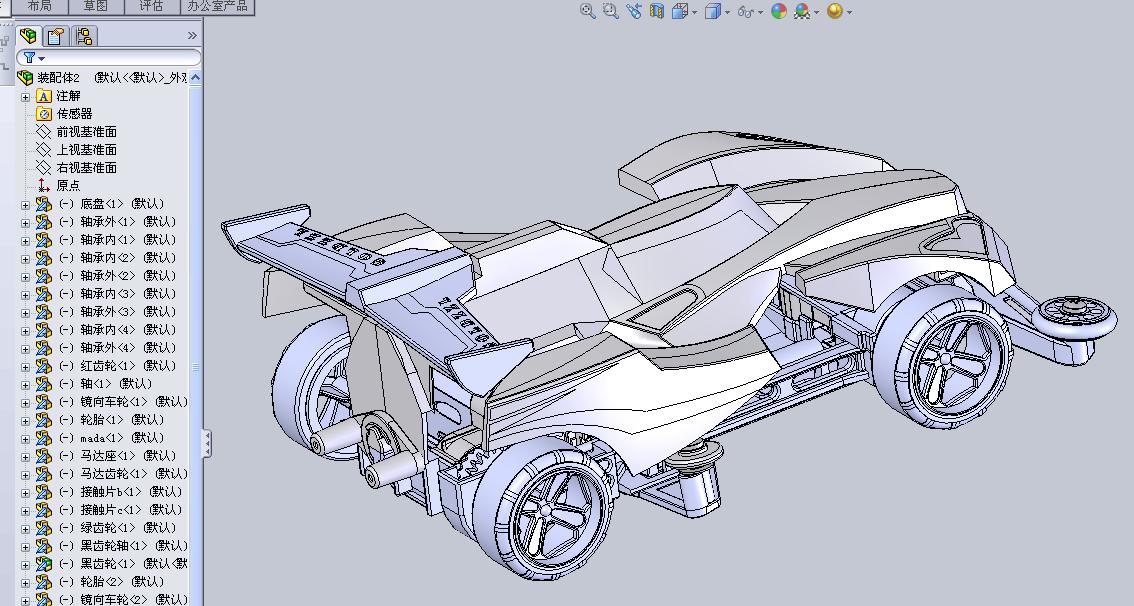This screenshot has width=1134, height=606.
Task: Open dropdown arrow beside View Settings
Action: [849, 12]
